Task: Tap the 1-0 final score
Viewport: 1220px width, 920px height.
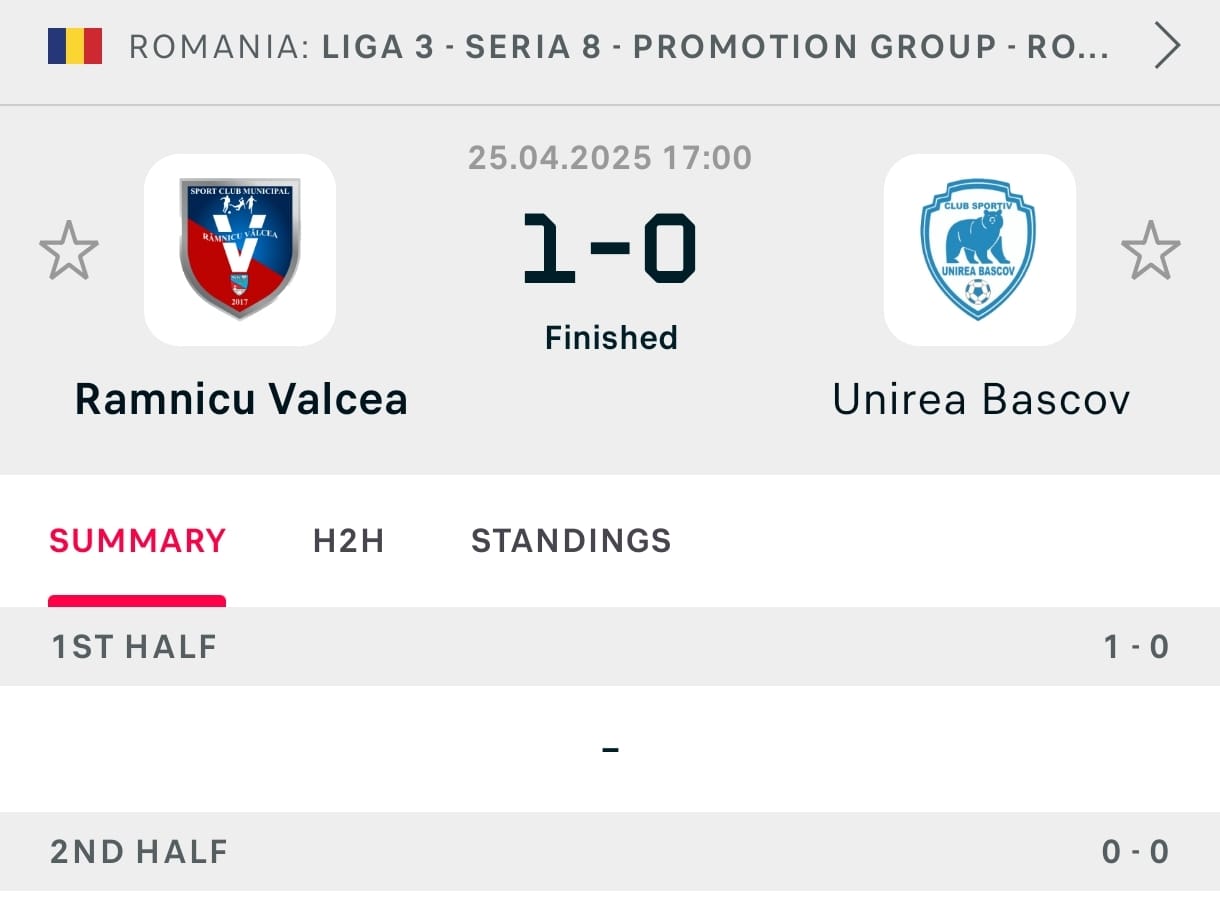Action: (610, 249)
